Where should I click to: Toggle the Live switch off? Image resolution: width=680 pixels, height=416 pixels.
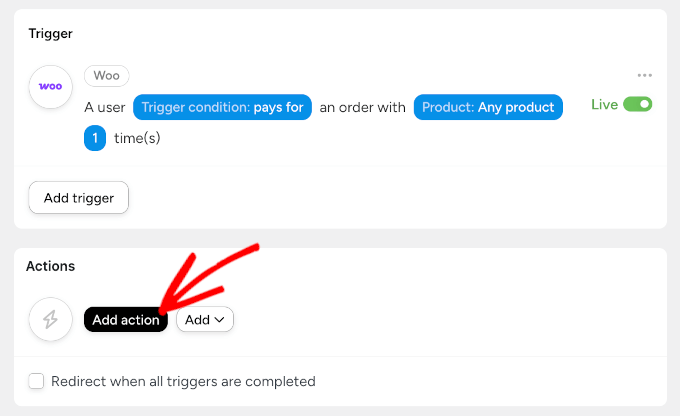coord(637,104)
